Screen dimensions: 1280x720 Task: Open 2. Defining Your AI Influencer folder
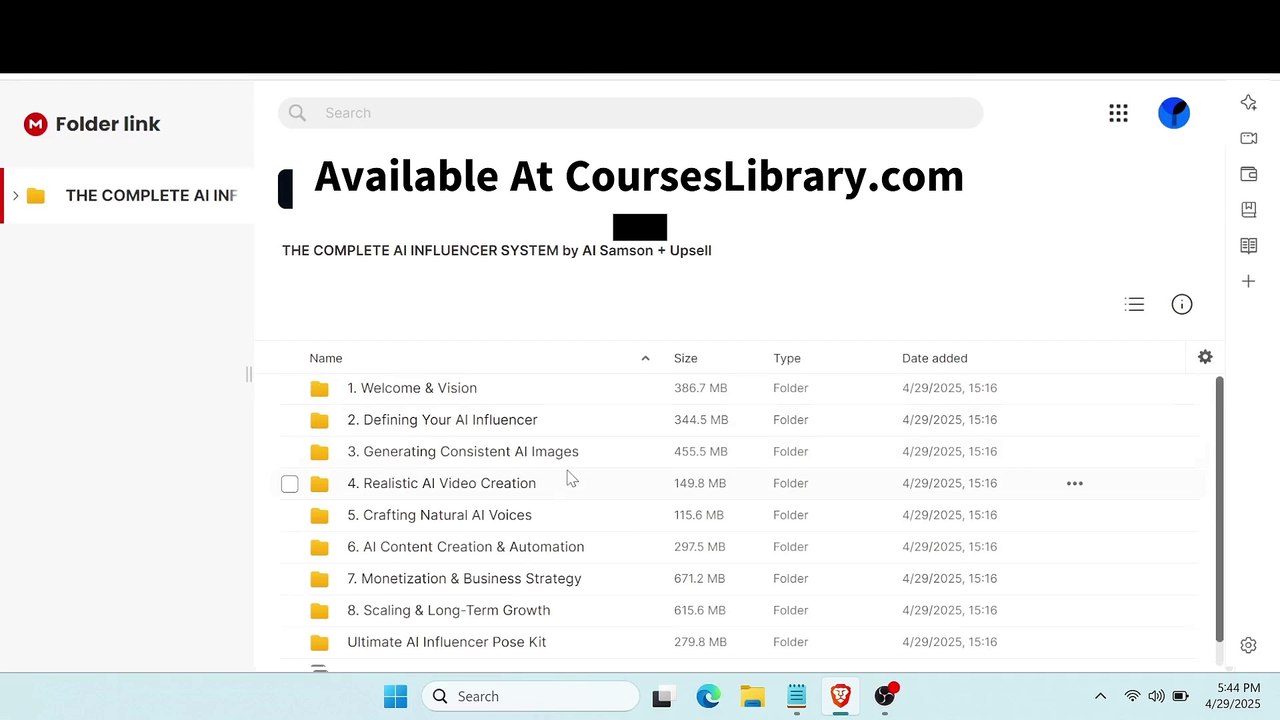442,420
